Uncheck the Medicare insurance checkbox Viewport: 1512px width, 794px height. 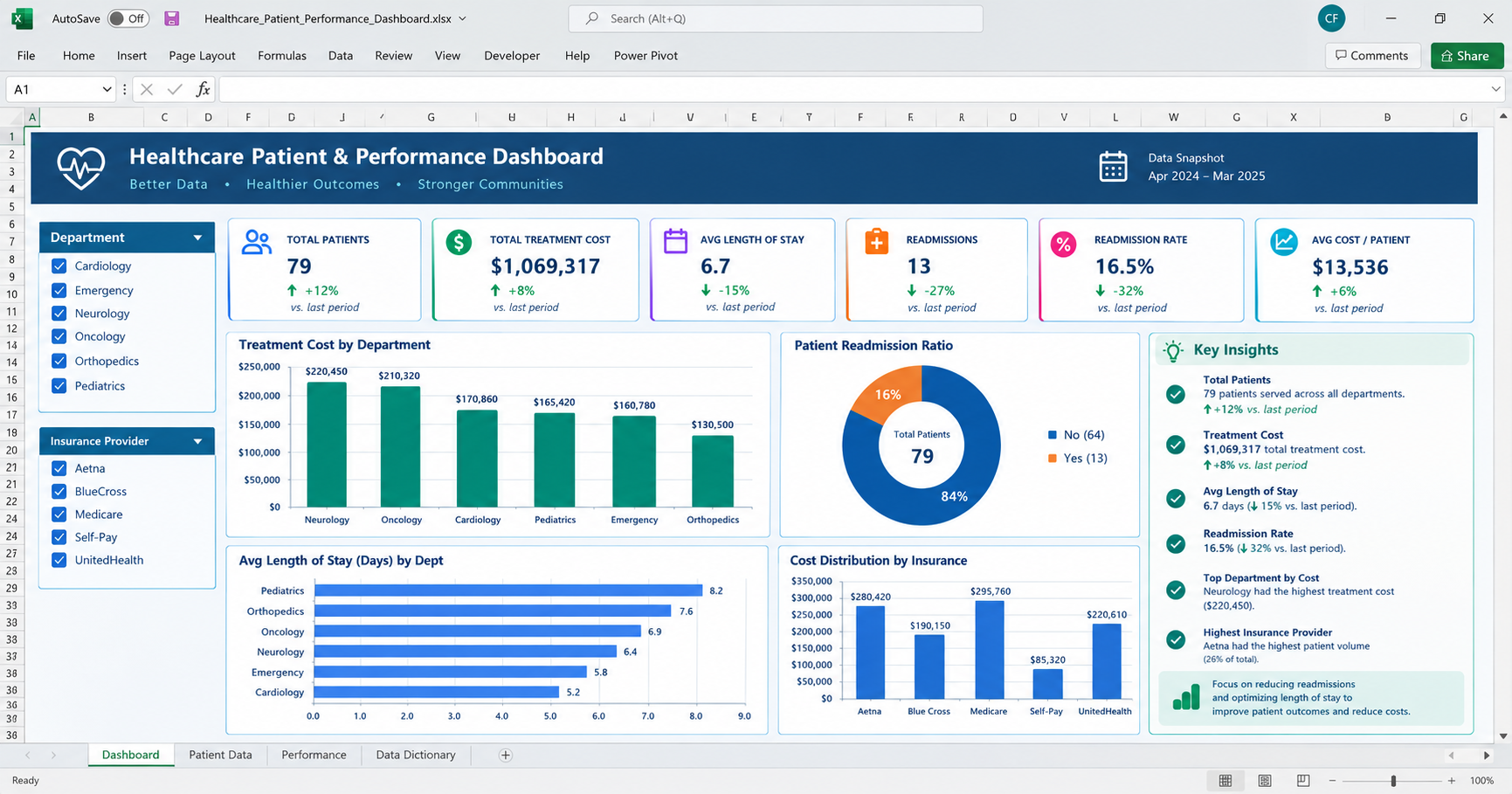(x=59, y=514)
